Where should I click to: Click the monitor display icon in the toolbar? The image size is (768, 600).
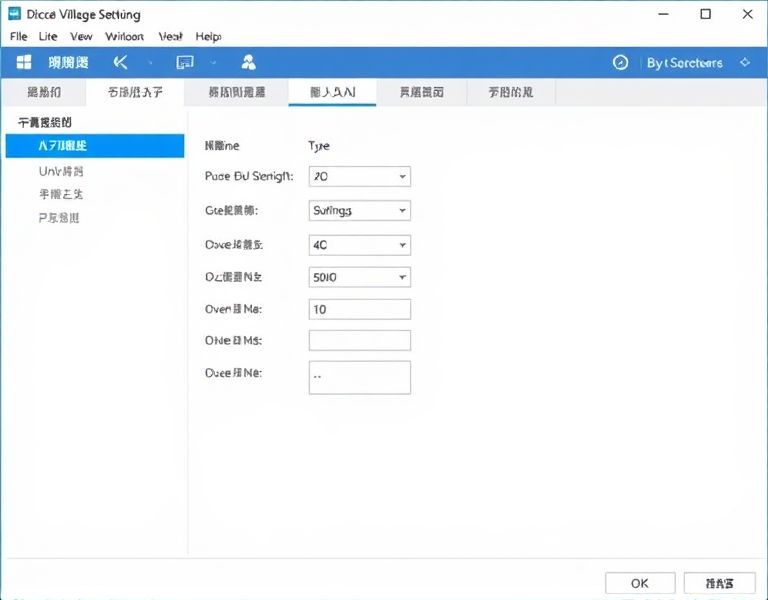pos(185,63)
